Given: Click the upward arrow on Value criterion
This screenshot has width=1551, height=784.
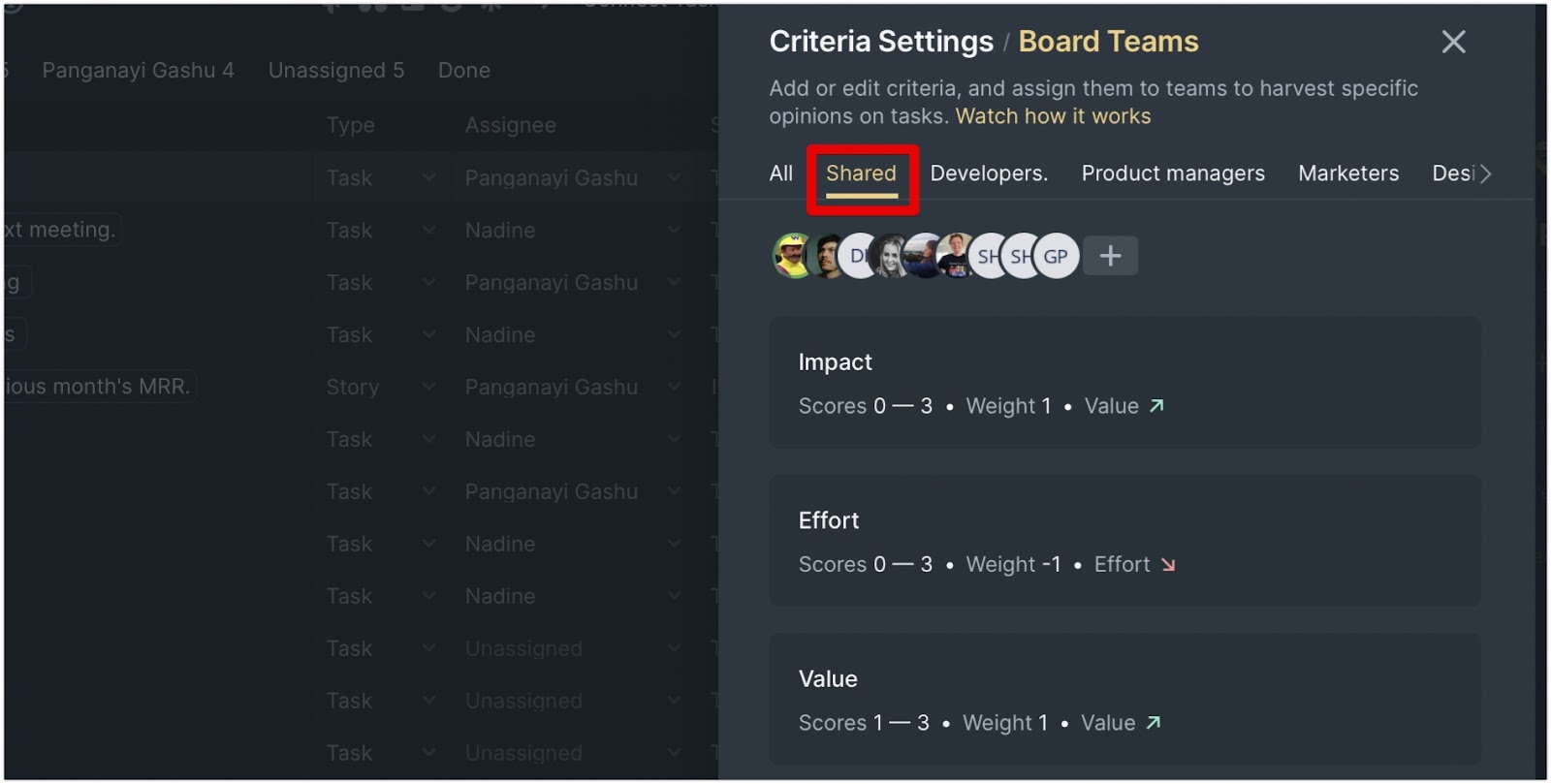Looking at the screenshot, I should 1153,723.
